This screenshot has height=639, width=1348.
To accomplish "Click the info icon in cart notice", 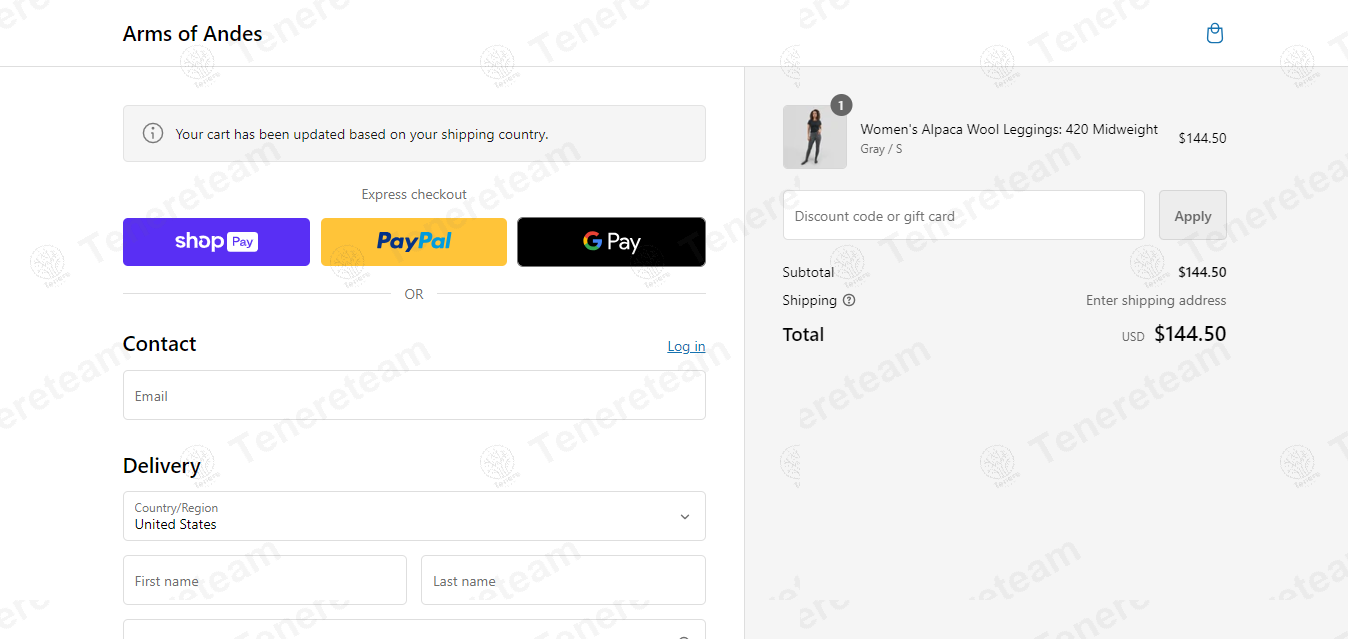I will (x=153, y=133).
